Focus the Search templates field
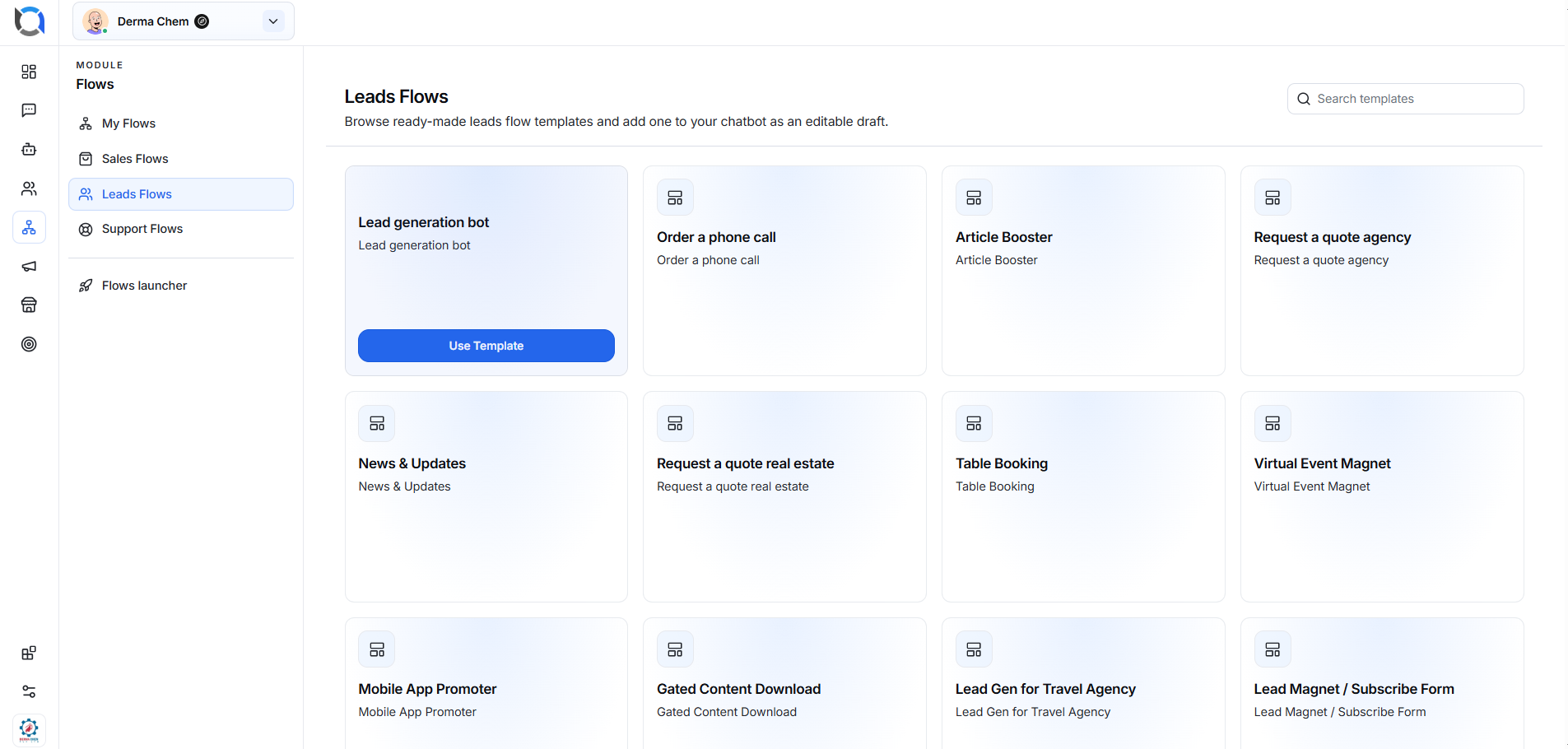1568x749 pixels. (x=1406, y=99)
